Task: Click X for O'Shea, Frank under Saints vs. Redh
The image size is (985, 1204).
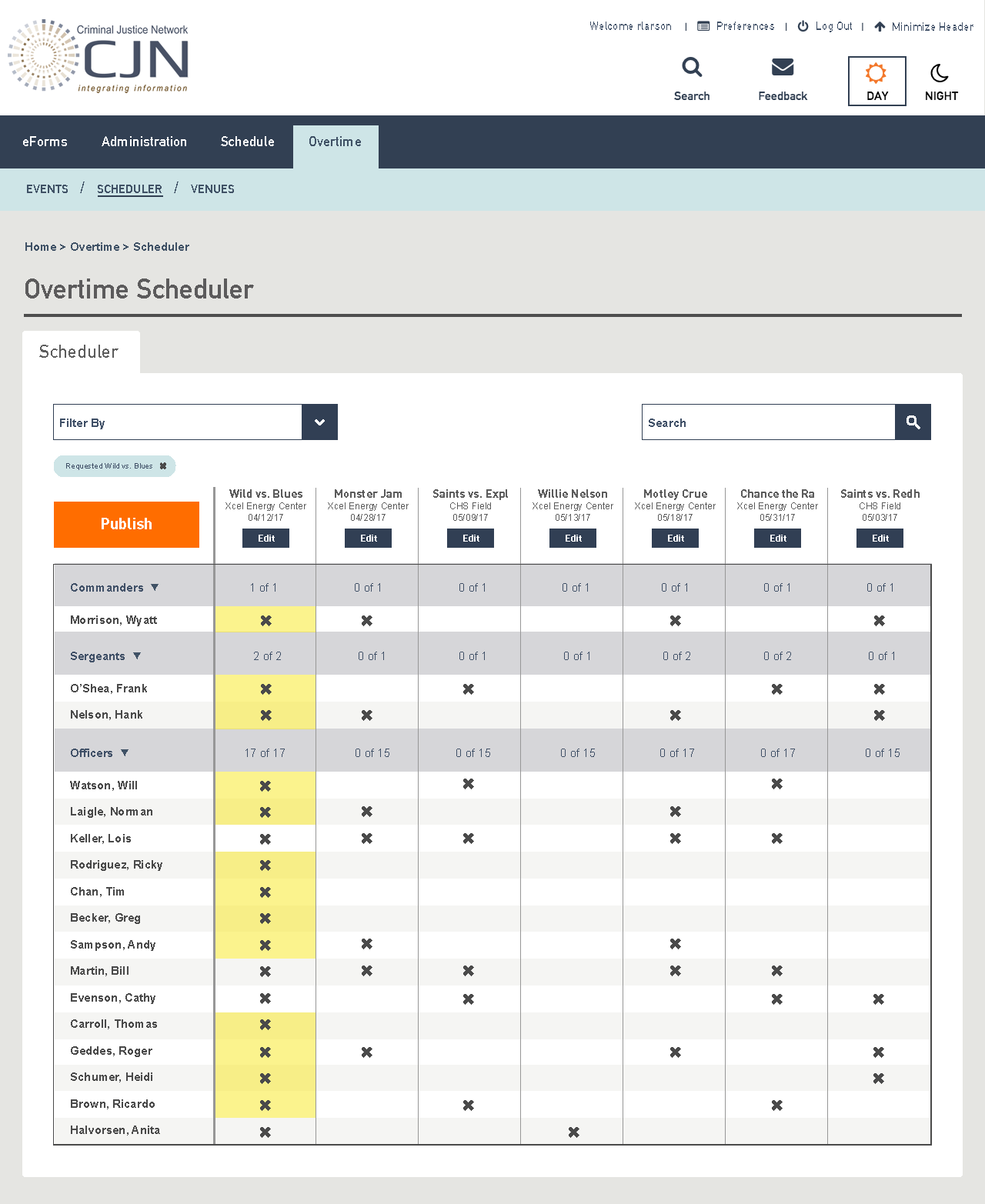Action: 879,689
